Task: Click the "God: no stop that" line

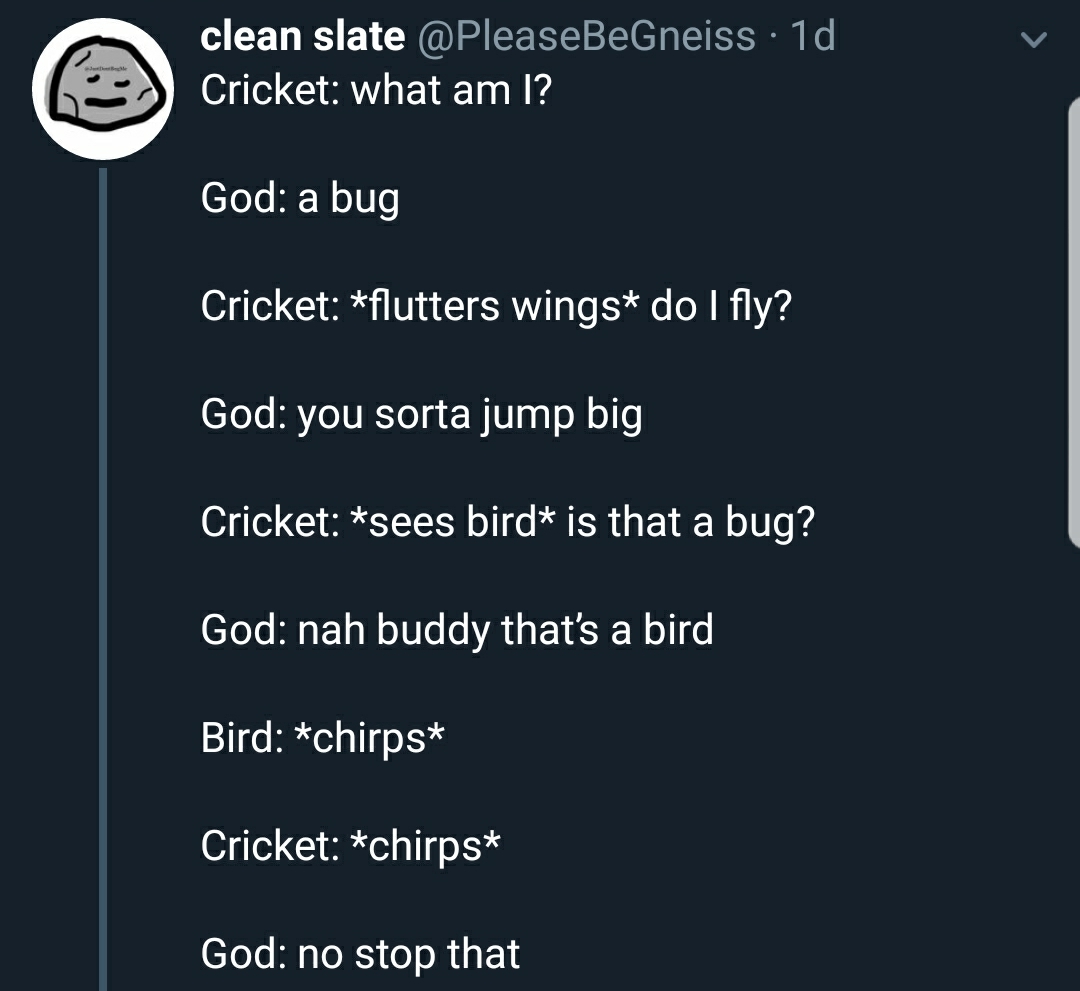Action: tap(360, 954)
